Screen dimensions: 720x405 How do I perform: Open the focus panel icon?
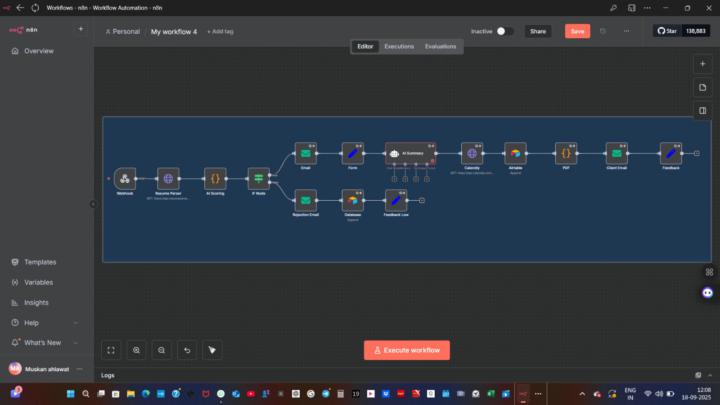703,111
